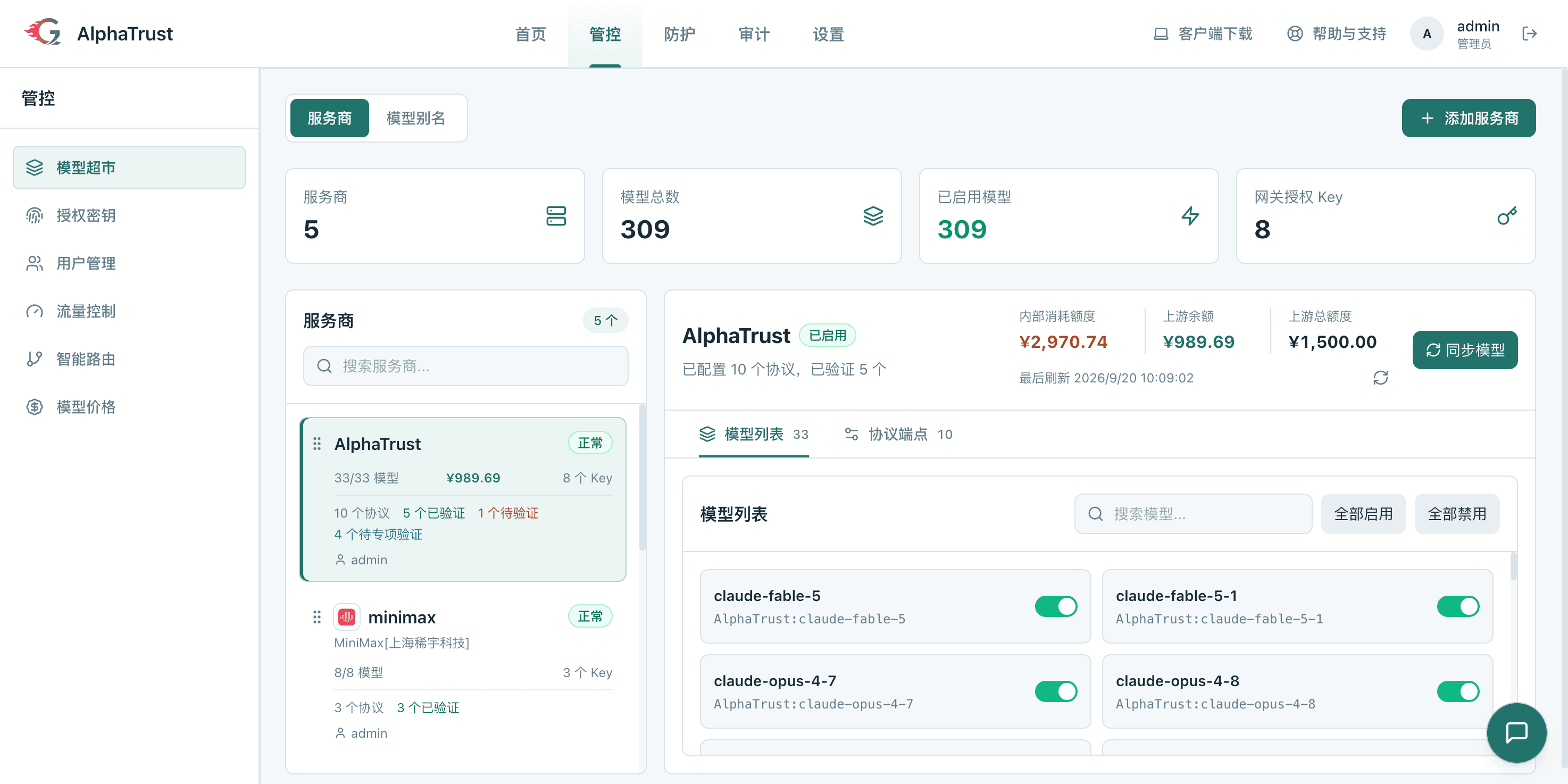This screenshot has height=784, width=1568.
Task: Open the 审计 navigation tab
Action: [754, 34]
